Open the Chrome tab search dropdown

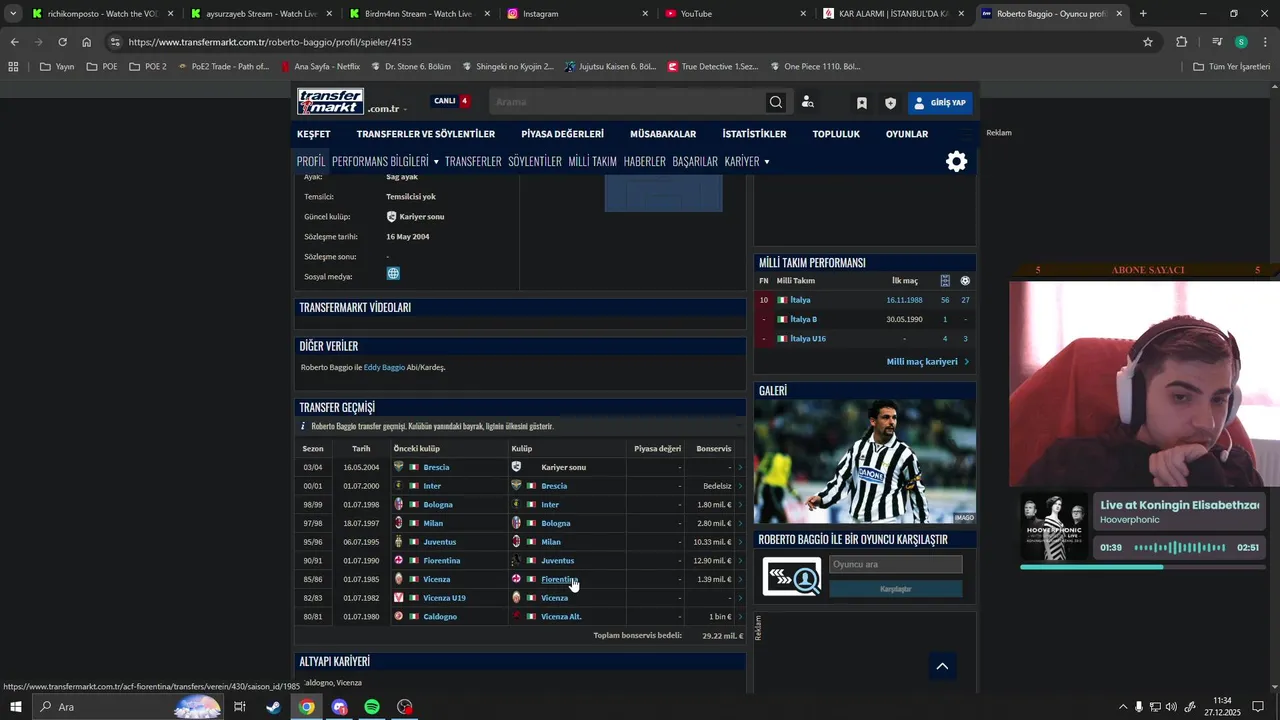click(x=13, y=14)
